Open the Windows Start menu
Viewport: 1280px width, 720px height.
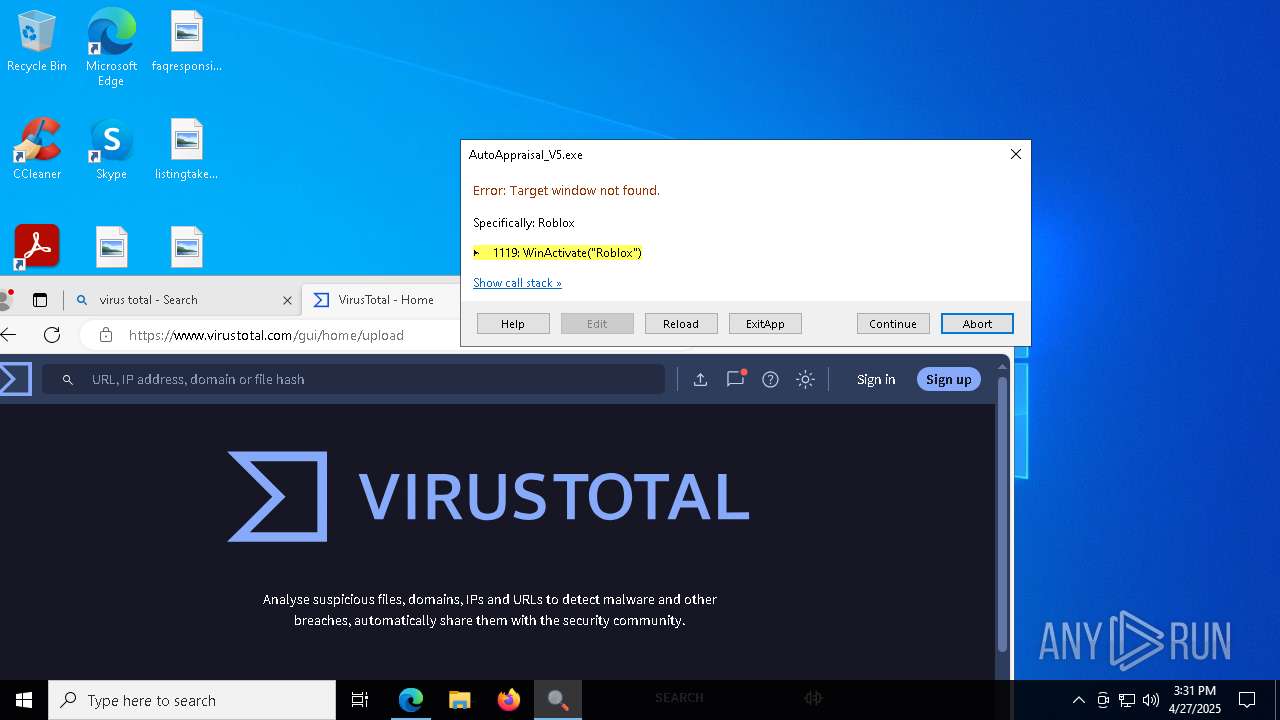pyautogui.click(x=24, y=700)
